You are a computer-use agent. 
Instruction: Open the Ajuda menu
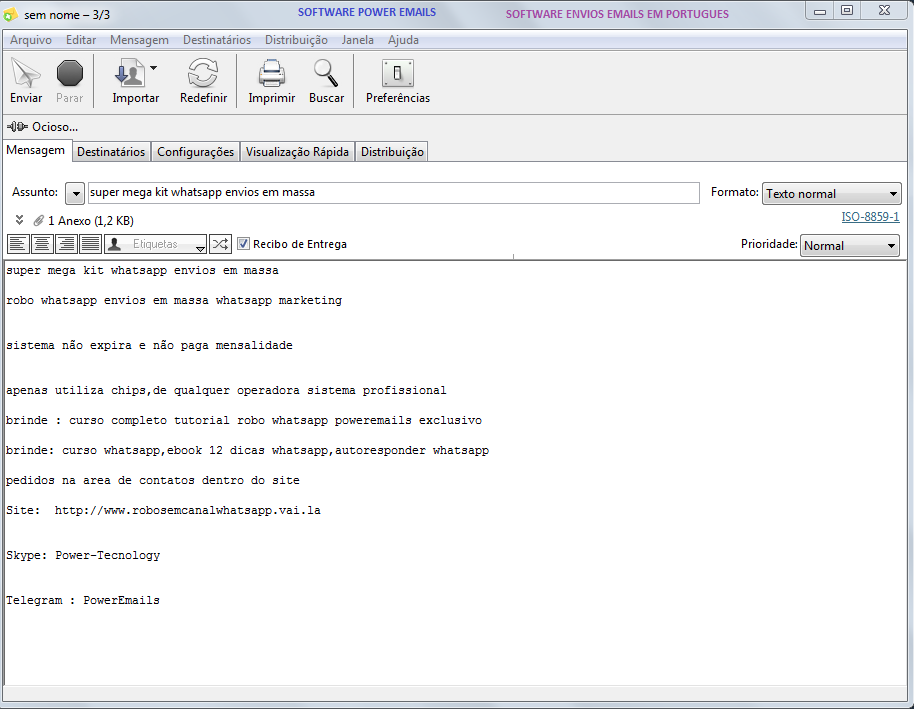pyautogui.click(x=403, y=40)
